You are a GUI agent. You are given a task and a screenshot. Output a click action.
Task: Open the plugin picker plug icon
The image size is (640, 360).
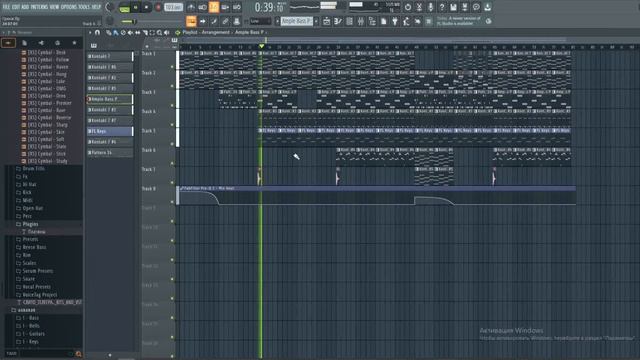(x=395, y=21)
